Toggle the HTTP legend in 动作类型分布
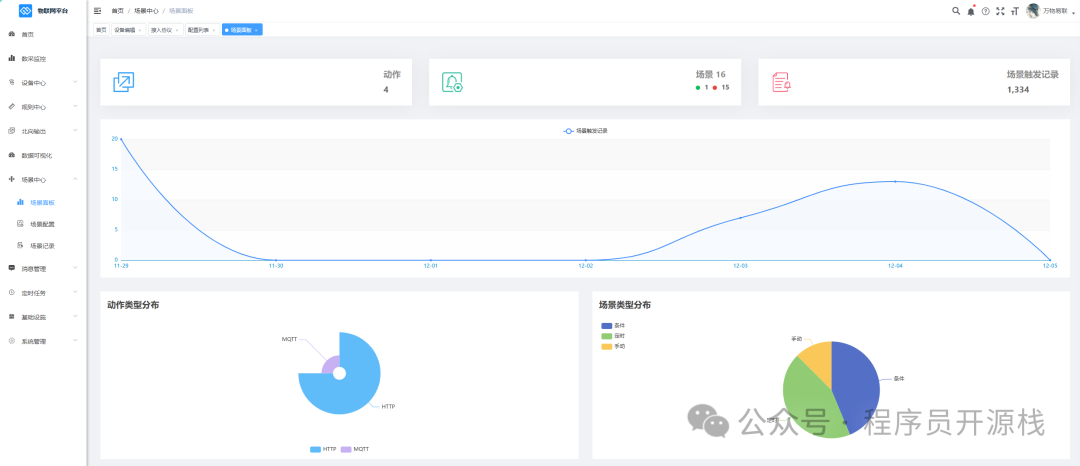1080x466 pixels. click(323, 449)
